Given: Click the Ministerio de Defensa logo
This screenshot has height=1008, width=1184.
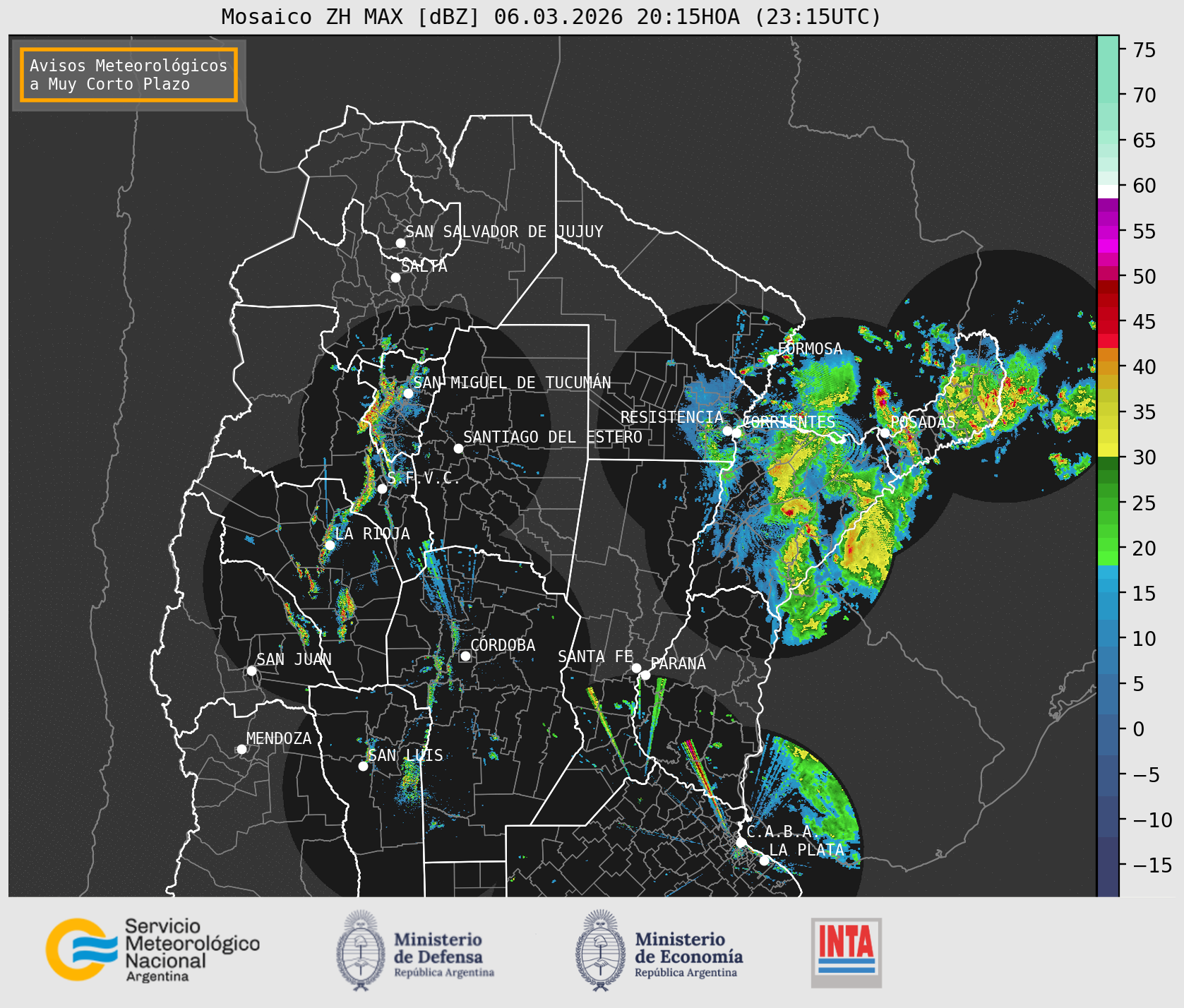Looking at the screenshot, I should pos(415,950).
